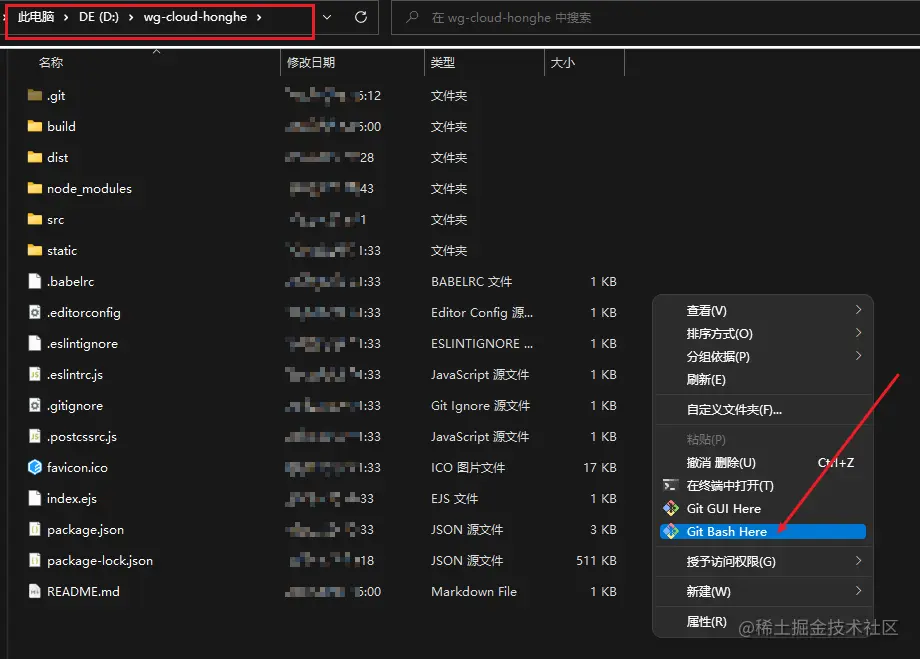Expand the chevron after 此电脑 breadcrumb

[66, 17]
